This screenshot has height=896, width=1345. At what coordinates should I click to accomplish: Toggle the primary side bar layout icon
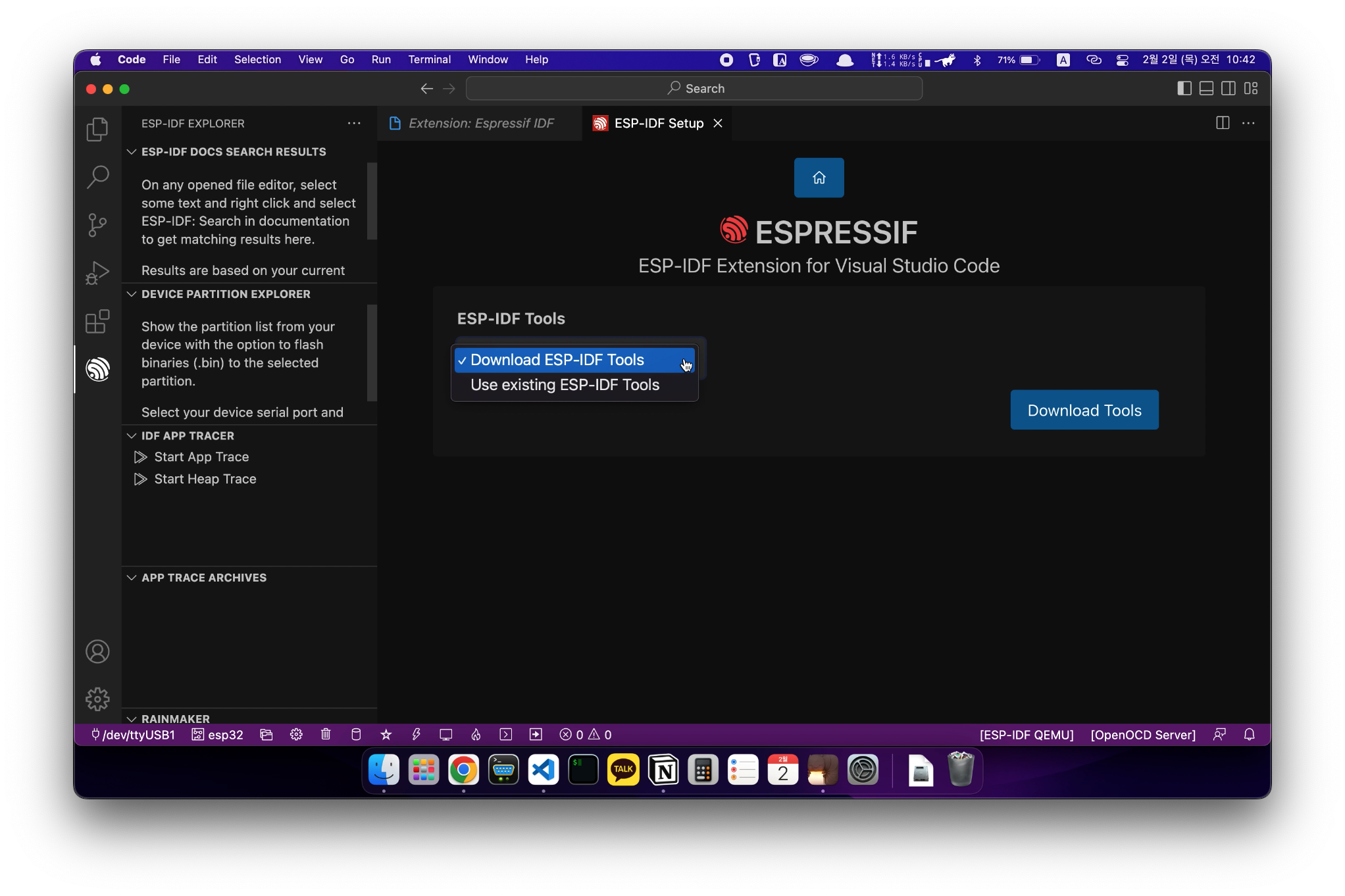[1184, 89]
